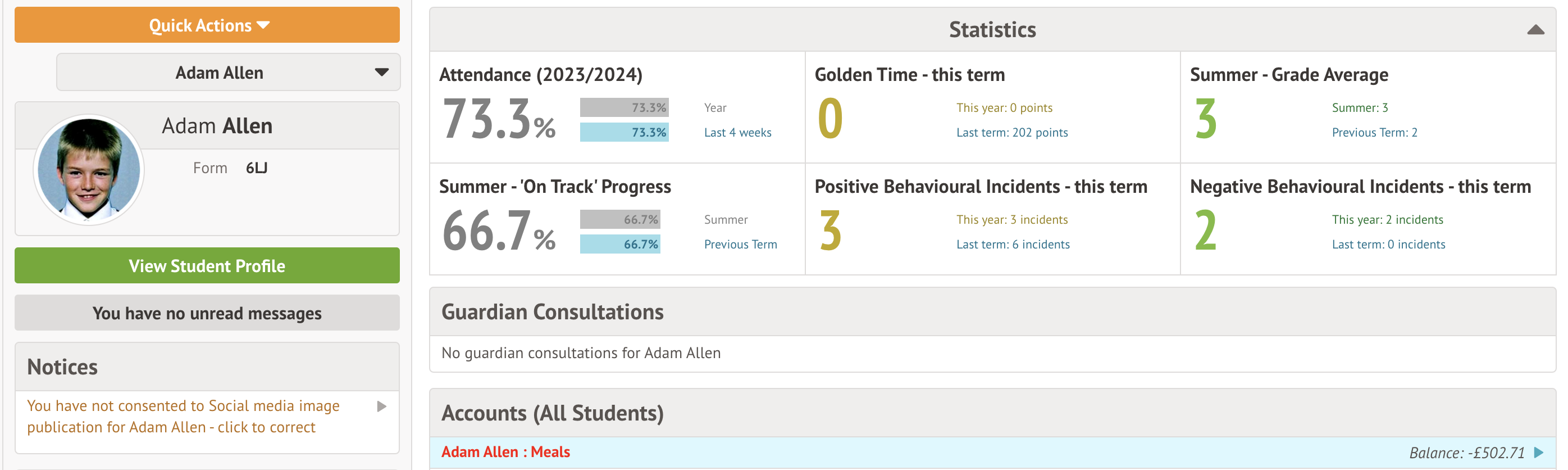Click the Golden Time last term points
Image resolution: width=1568 pixels, height=470 pixels.
[1011, 132]
